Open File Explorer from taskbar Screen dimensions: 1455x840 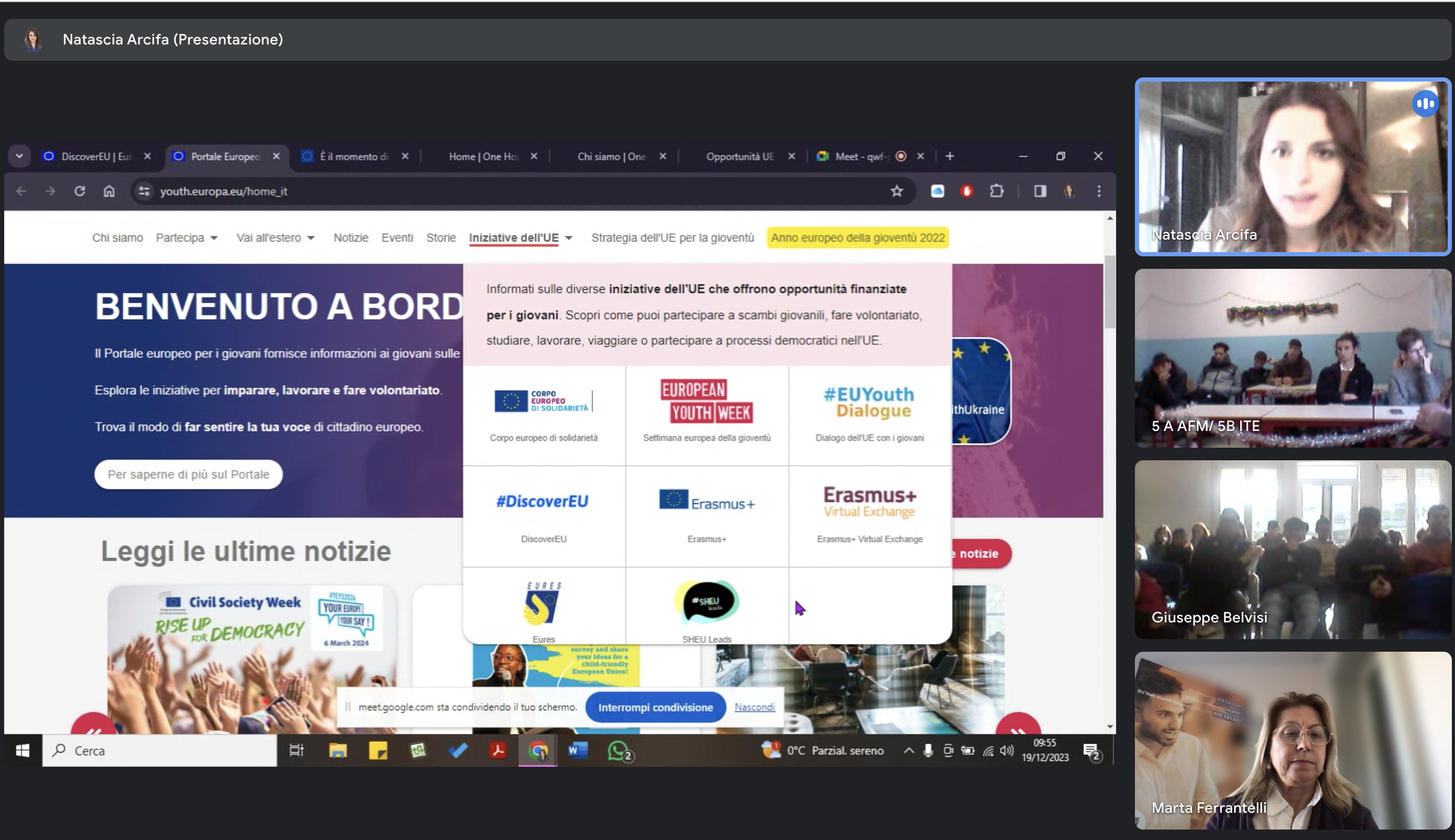[x=337, y=751]
